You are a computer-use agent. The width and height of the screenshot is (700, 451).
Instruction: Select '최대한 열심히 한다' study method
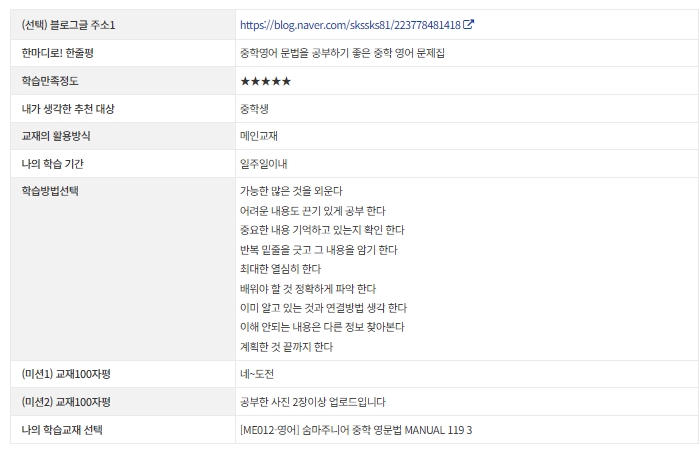click(280, 269)
